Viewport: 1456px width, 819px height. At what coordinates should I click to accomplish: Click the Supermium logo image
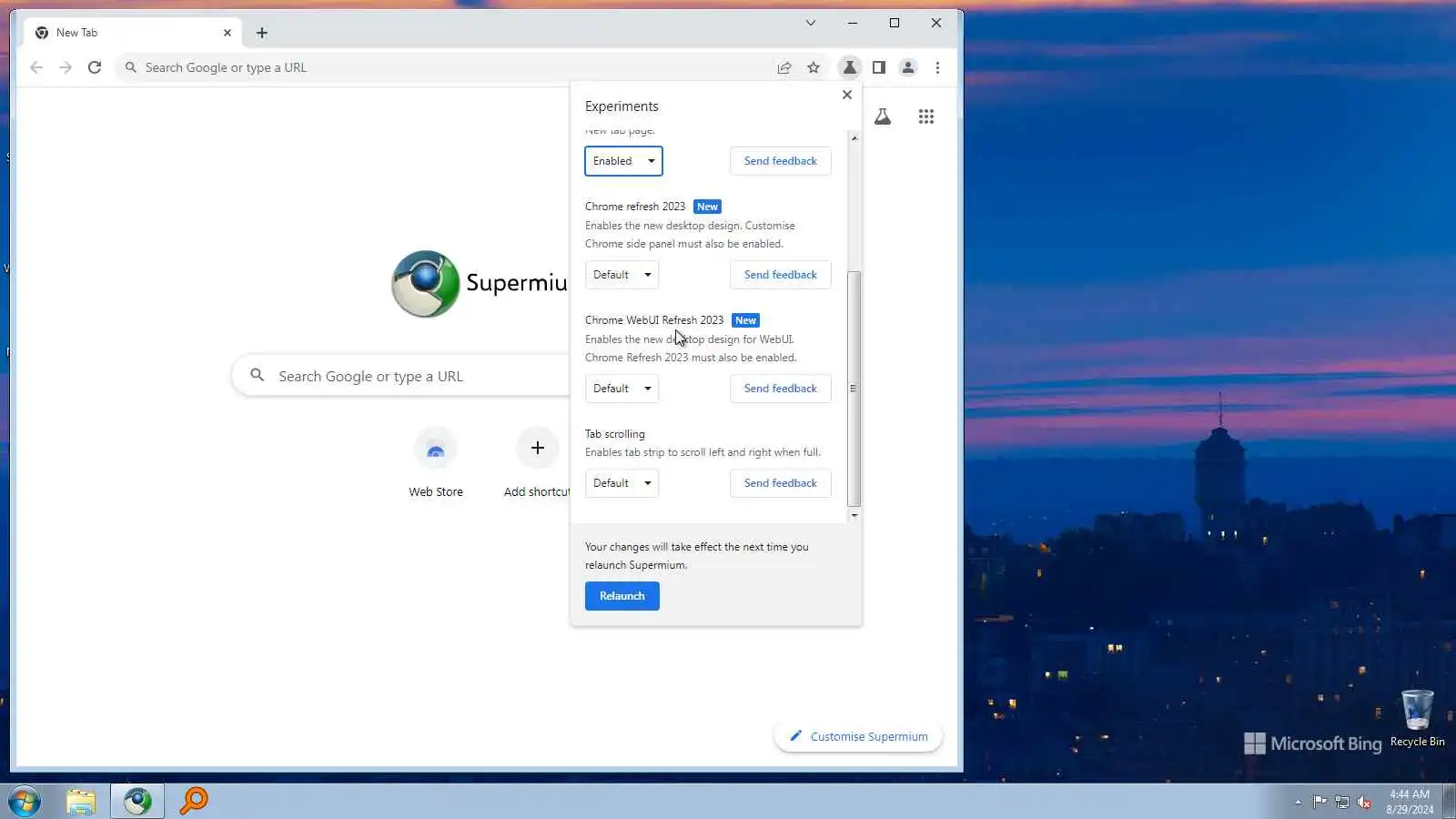tap(426, 283)
